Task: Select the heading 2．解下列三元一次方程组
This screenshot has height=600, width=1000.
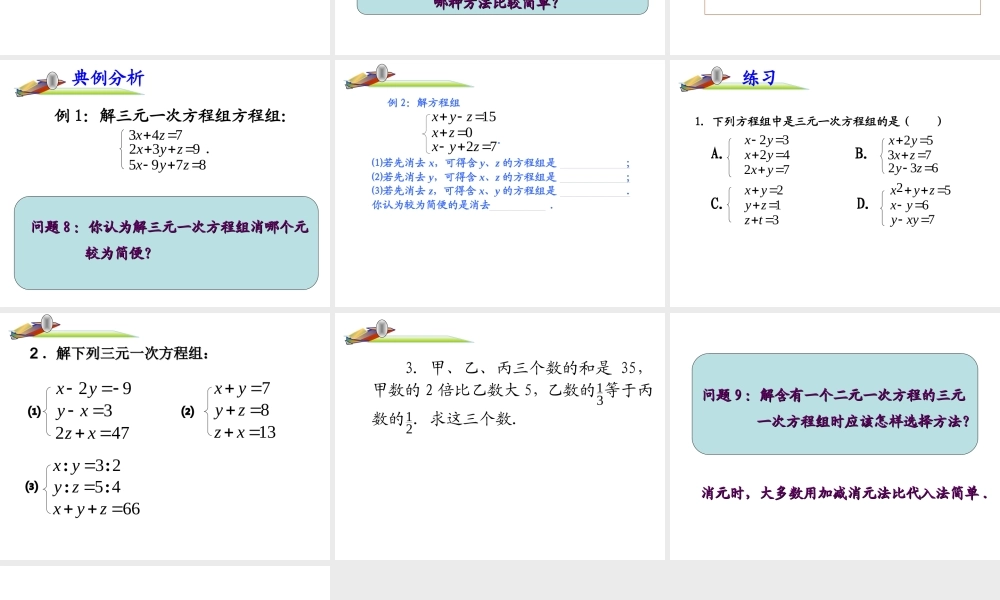Action: [x=119, y=353]
